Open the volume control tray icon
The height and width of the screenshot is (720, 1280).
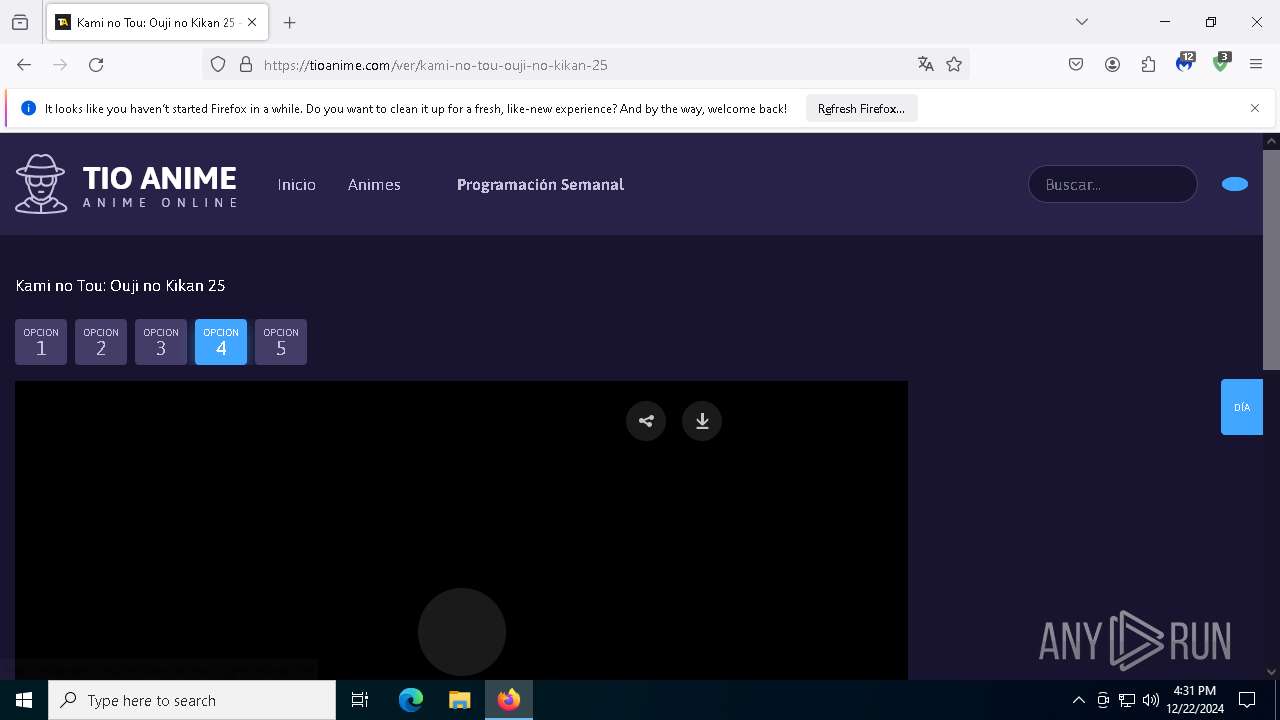point(1151,700)
